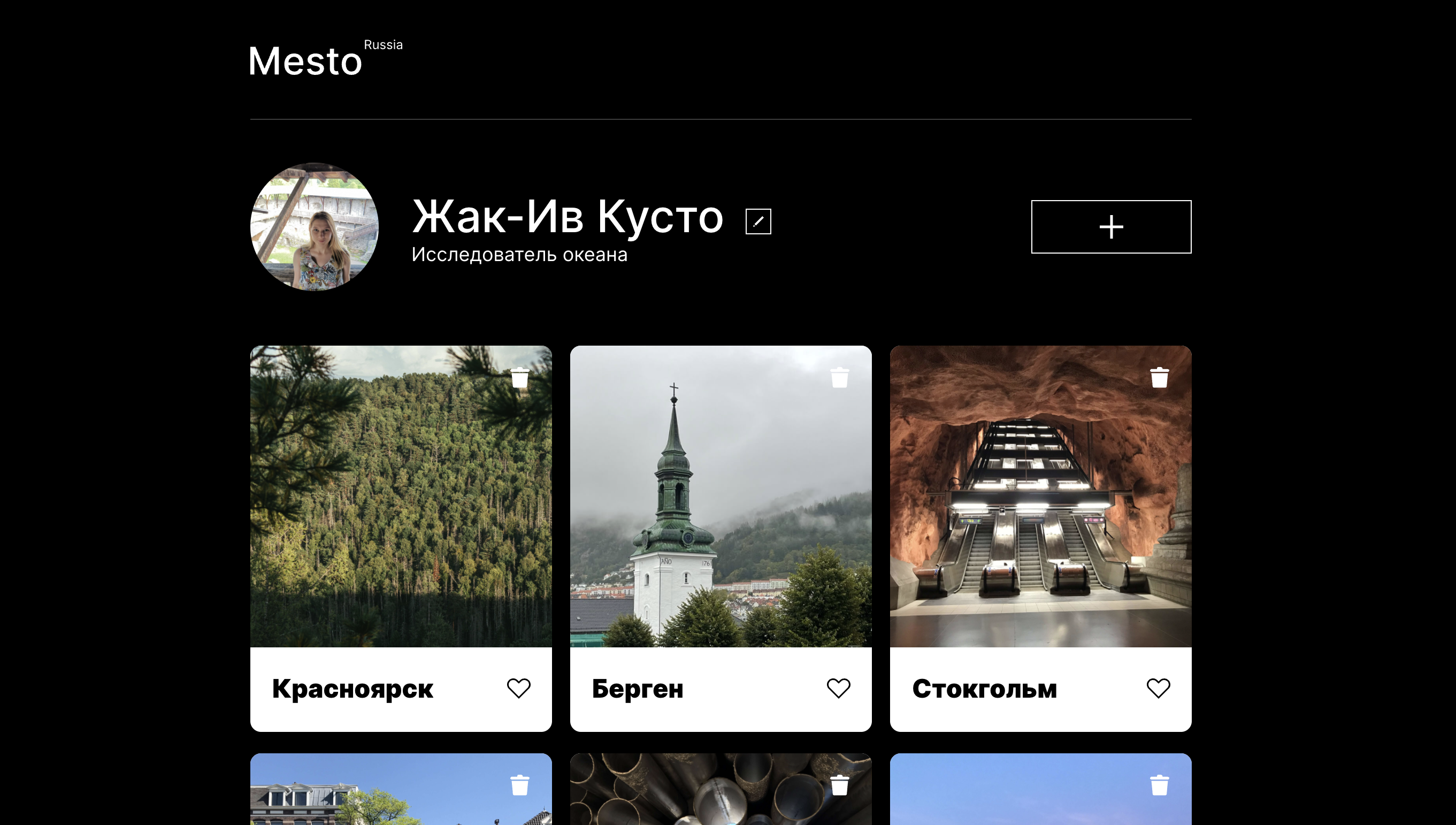This screenshot has width=1456, height=825.
Task: Click the add new place plus button
Action: click(1111, 227)
